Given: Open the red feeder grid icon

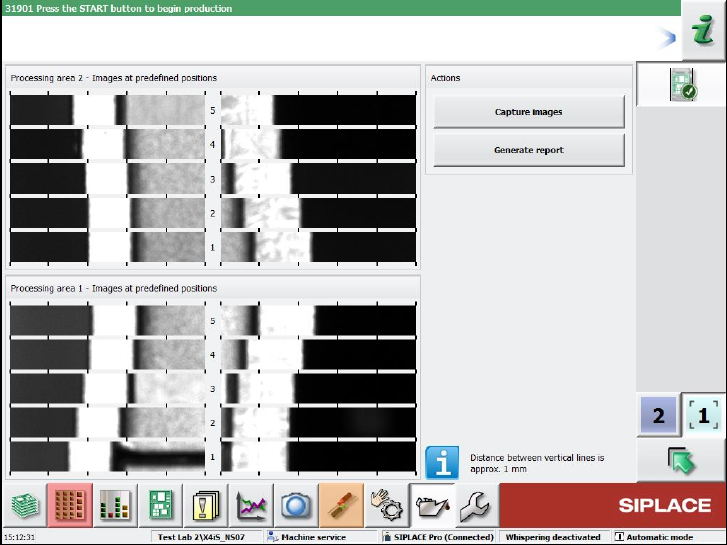Looking at the screenshot, I should [x=70, y=505].
